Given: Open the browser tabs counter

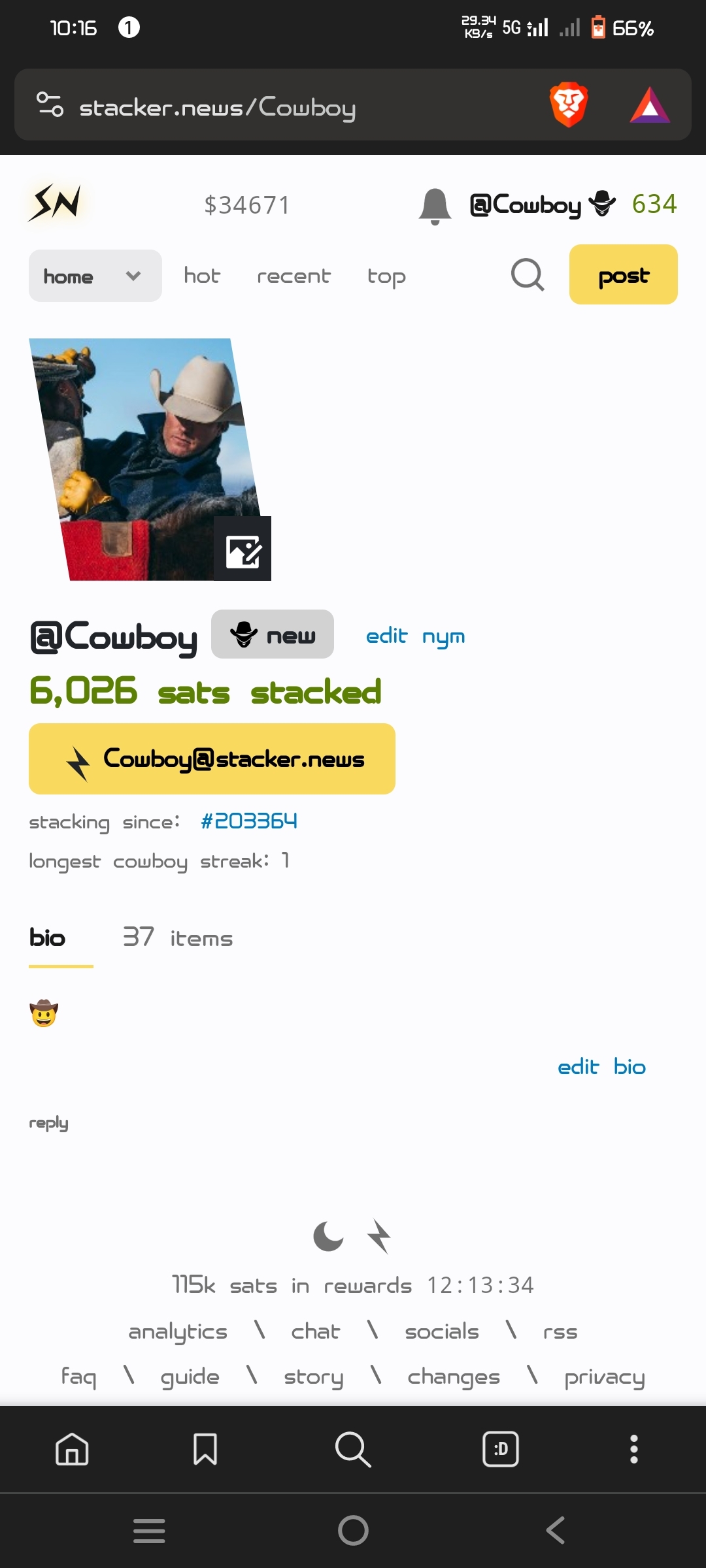Looking at the screenshot, I should 501,1449.
